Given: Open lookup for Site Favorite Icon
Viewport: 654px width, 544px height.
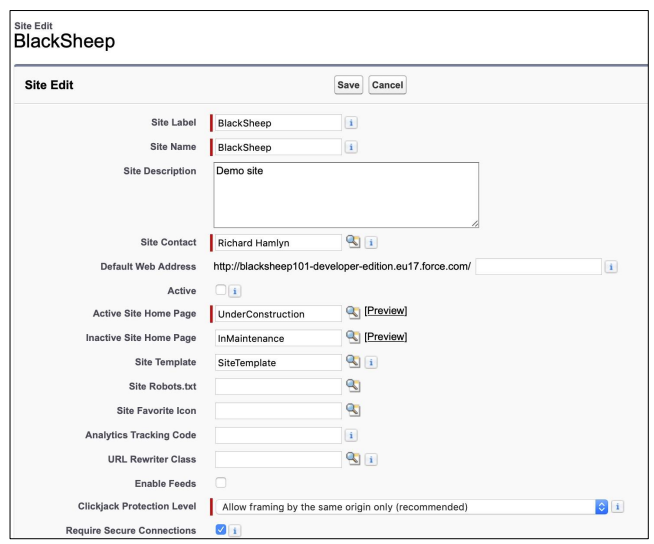Looking at the screenshot, I should [353, 410].
